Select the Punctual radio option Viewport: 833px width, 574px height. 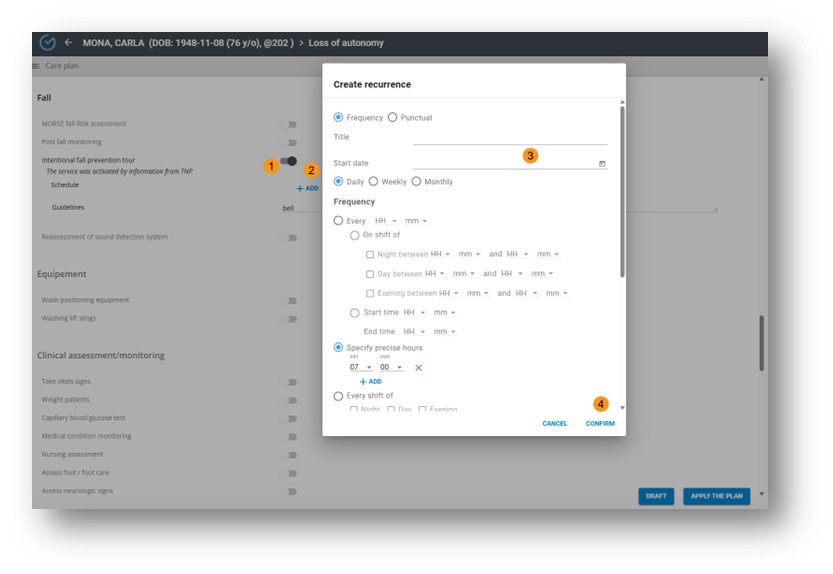coord(393,118)
